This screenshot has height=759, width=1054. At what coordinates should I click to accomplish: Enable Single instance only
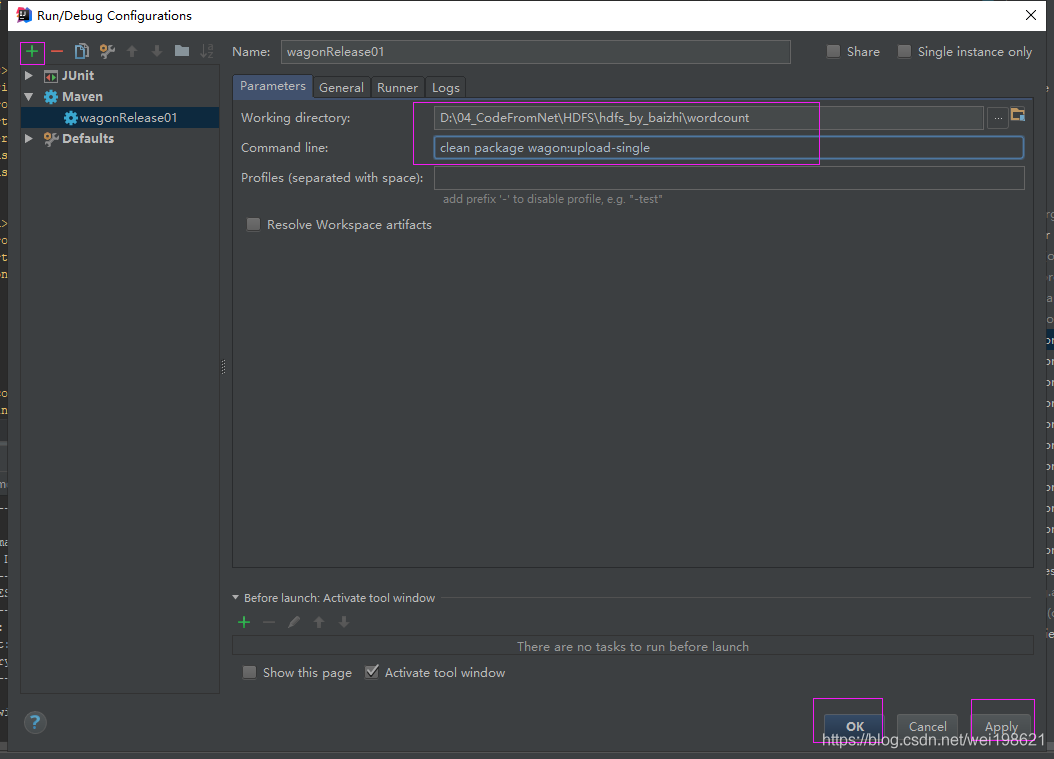click(x=905, y=52)
